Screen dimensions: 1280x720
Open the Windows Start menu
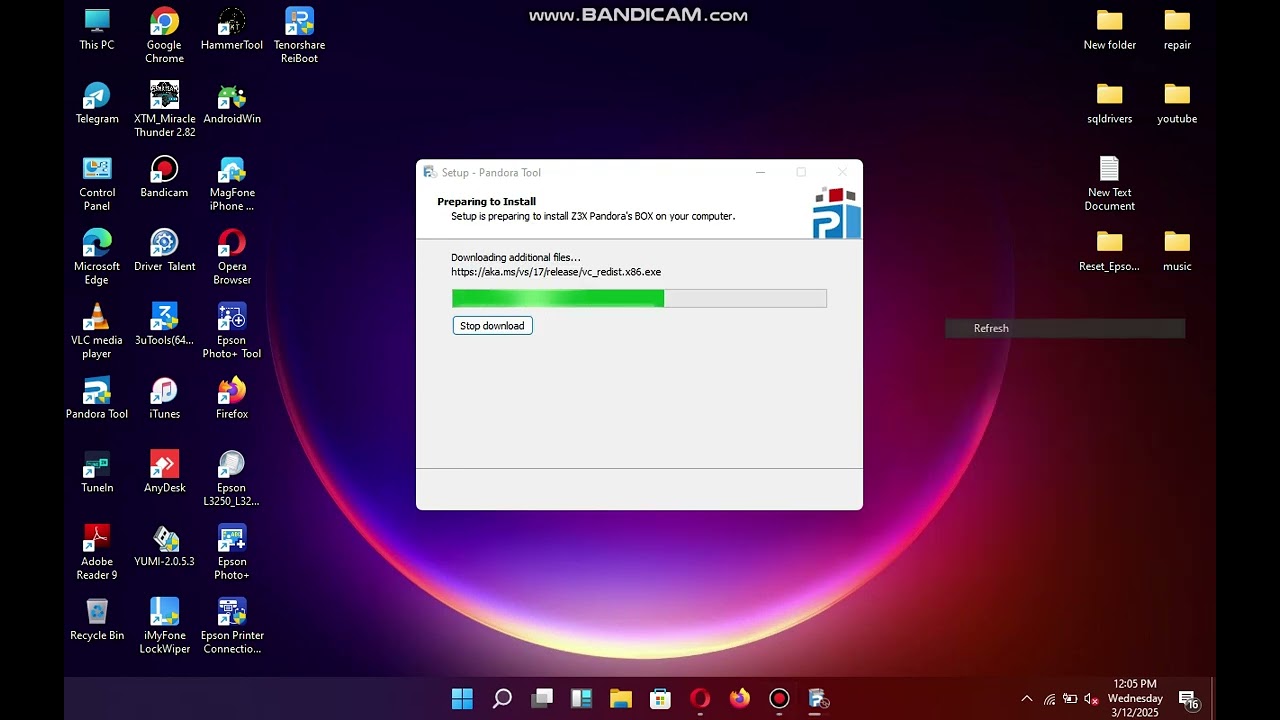point(462,698)
